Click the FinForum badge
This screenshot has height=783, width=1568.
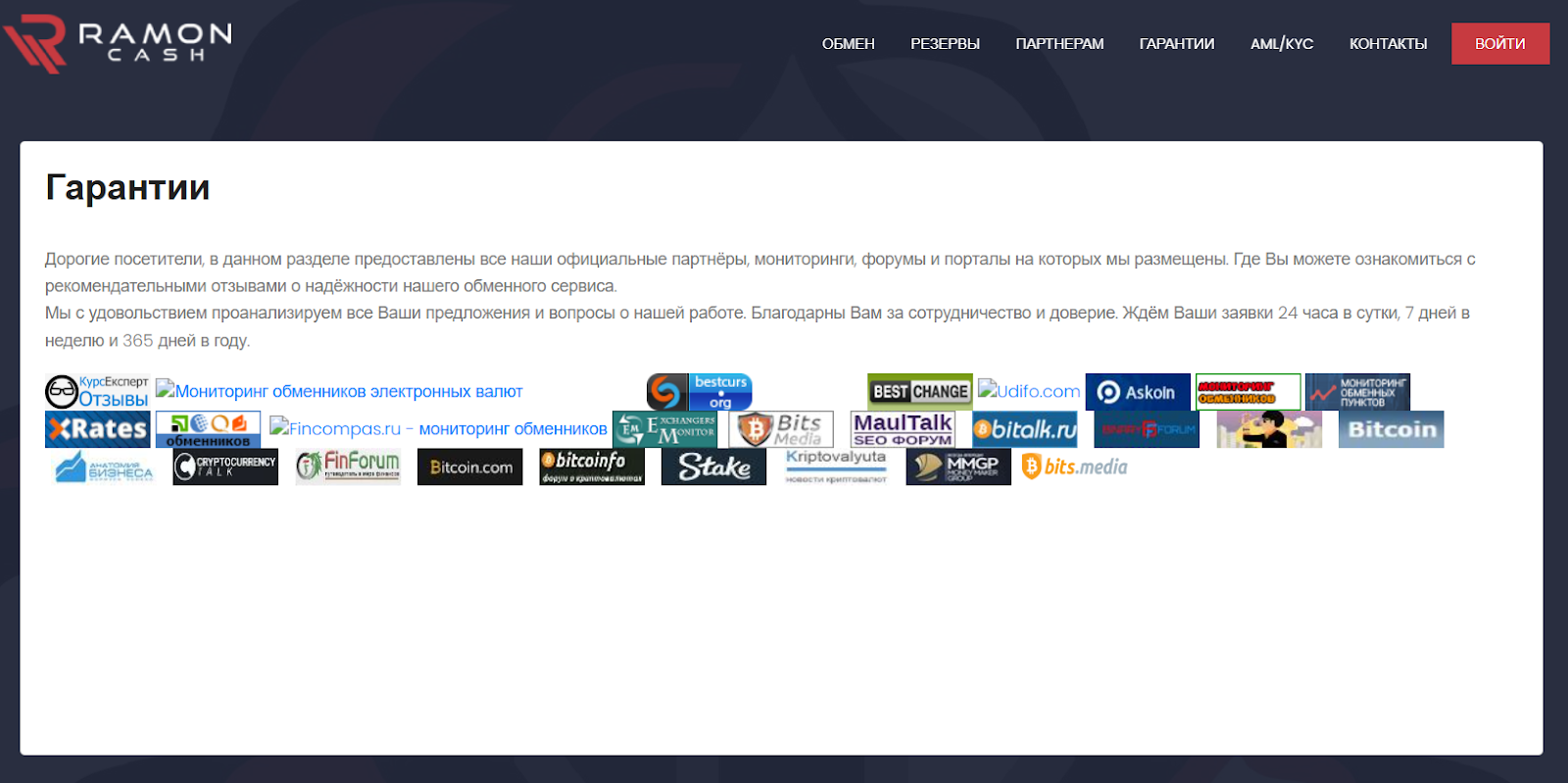(x=348, y=466)
